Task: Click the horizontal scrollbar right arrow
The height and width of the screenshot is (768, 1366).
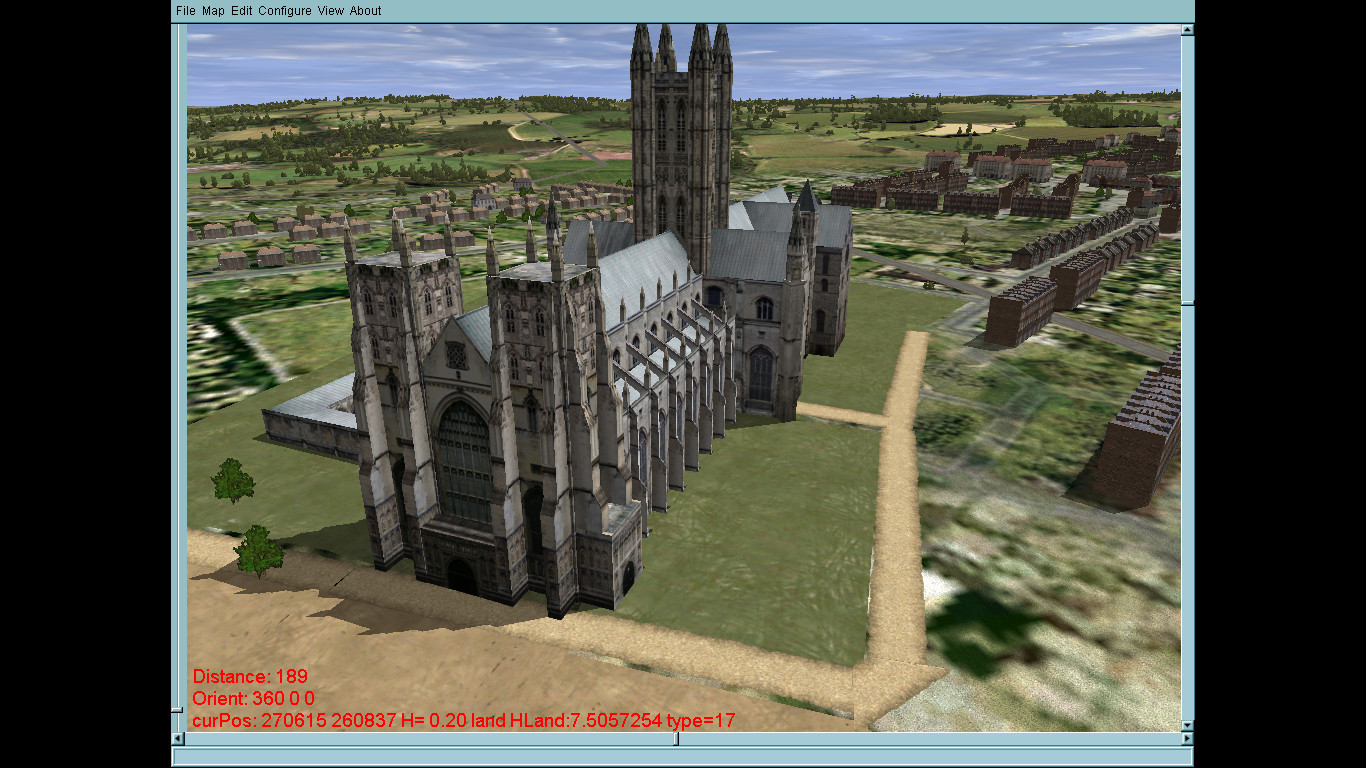Action: coord(1188,739)
